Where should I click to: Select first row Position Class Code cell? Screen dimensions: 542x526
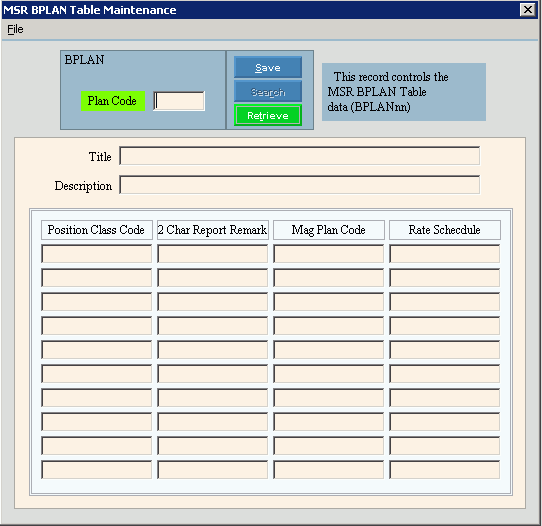point(96,254)
